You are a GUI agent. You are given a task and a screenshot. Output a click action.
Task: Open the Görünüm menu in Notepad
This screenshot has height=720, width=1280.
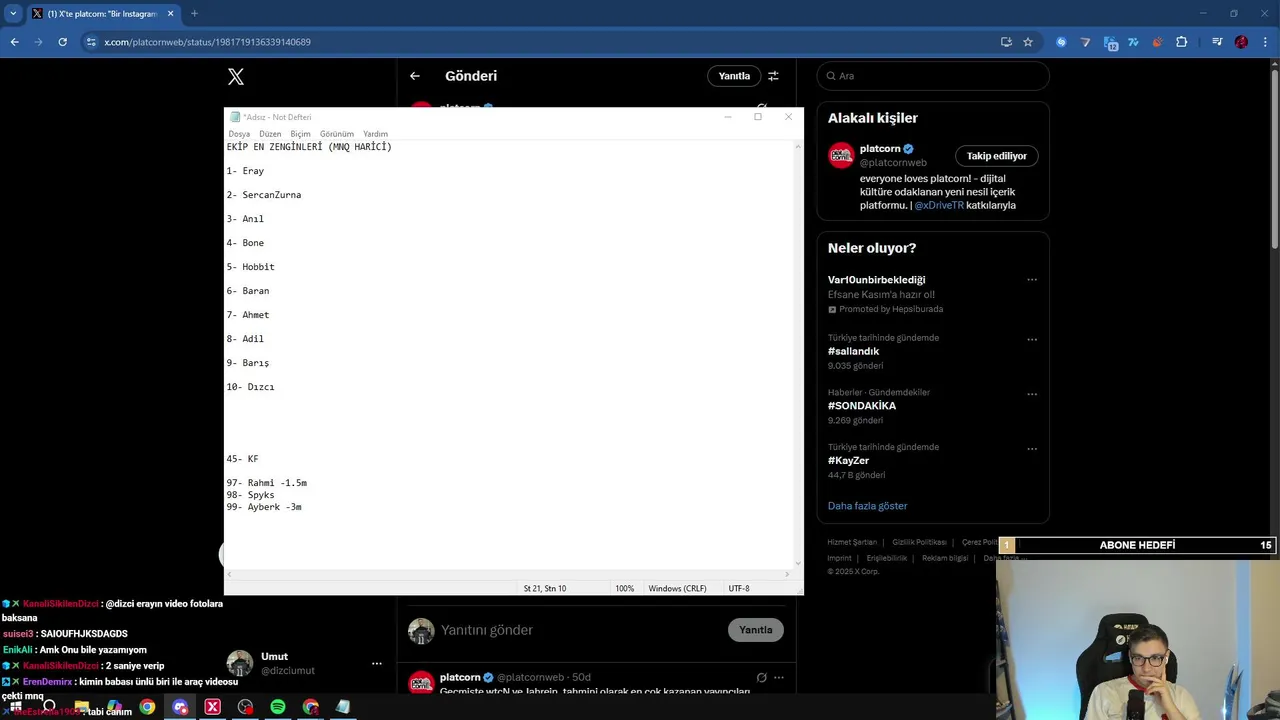click(337, 134)
